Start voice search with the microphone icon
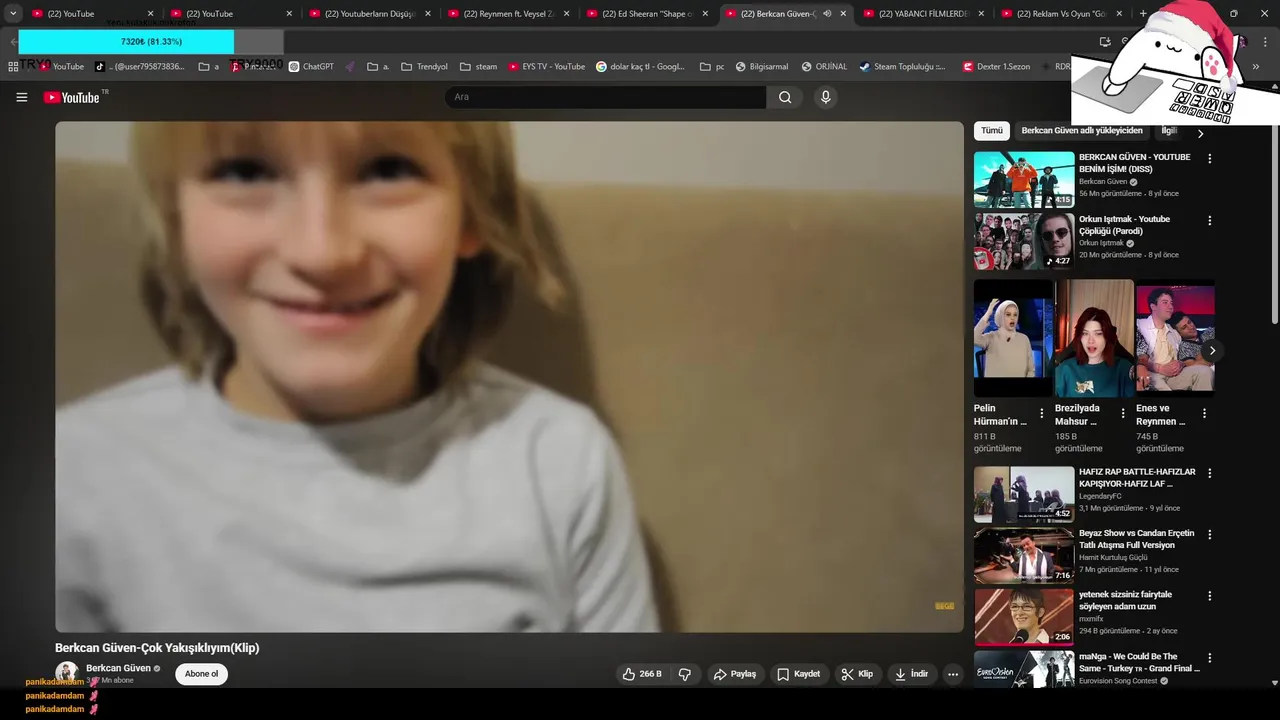 [x=825, y=97]
